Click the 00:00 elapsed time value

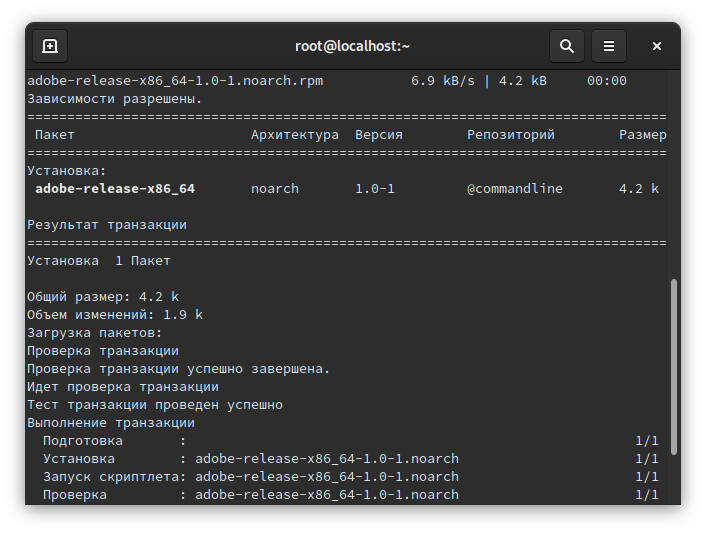[x=606, y=81]
